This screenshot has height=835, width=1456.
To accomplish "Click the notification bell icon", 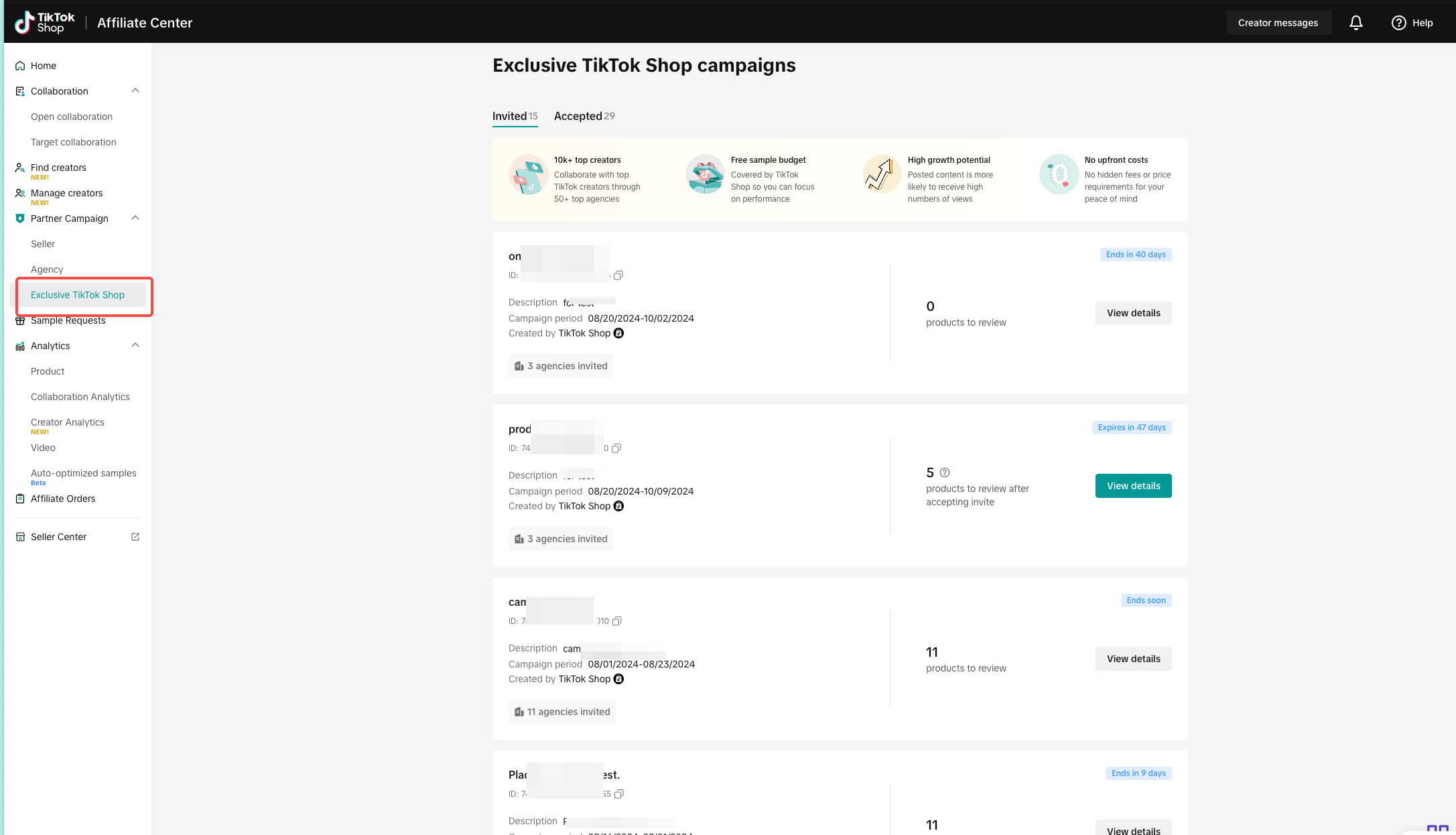I will (x=1357, y=22).
